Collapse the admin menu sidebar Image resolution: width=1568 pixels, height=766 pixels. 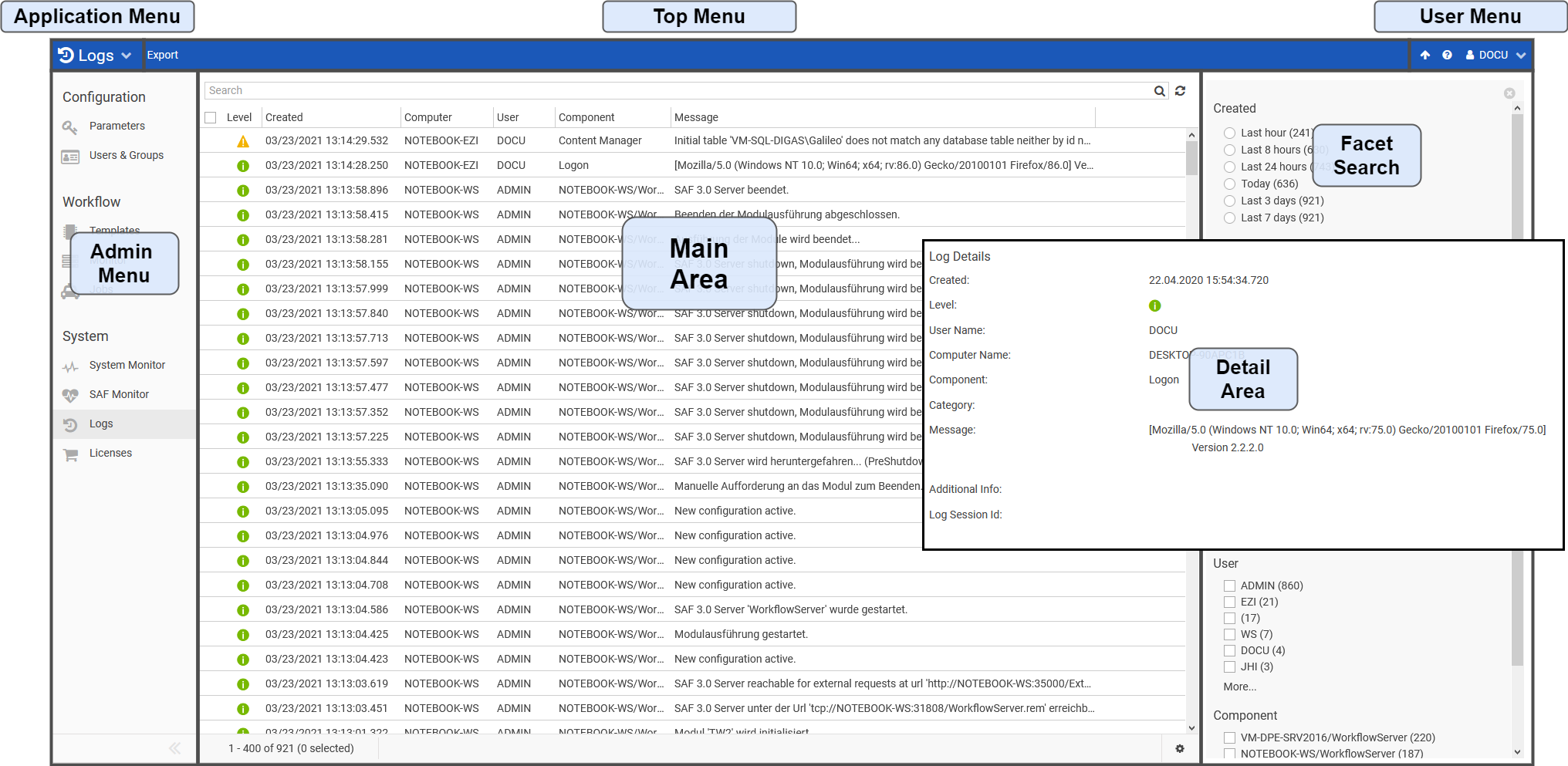[174, 748]
